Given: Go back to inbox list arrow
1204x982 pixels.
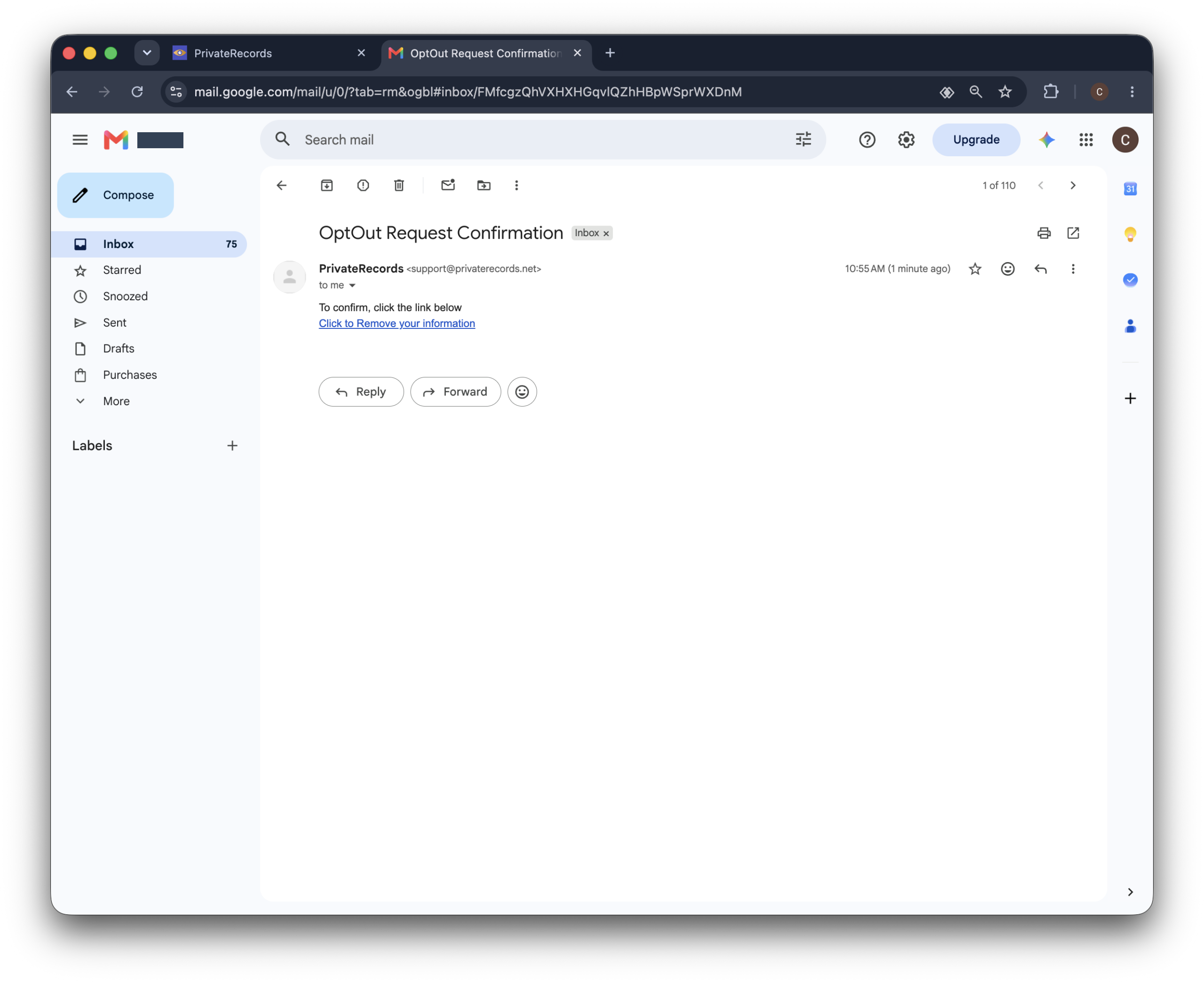Looking at the screenshot, I should point(282,185).
